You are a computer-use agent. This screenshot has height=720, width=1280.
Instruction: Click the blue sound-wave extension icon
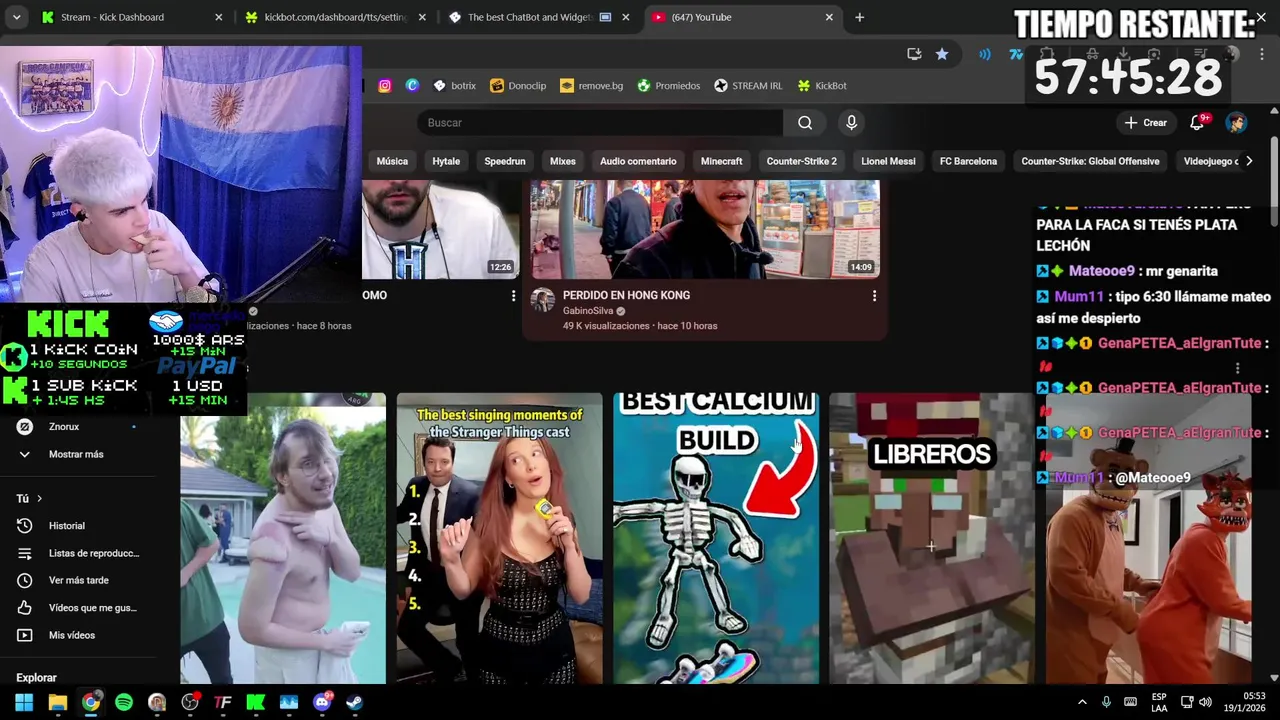(985, 54)
